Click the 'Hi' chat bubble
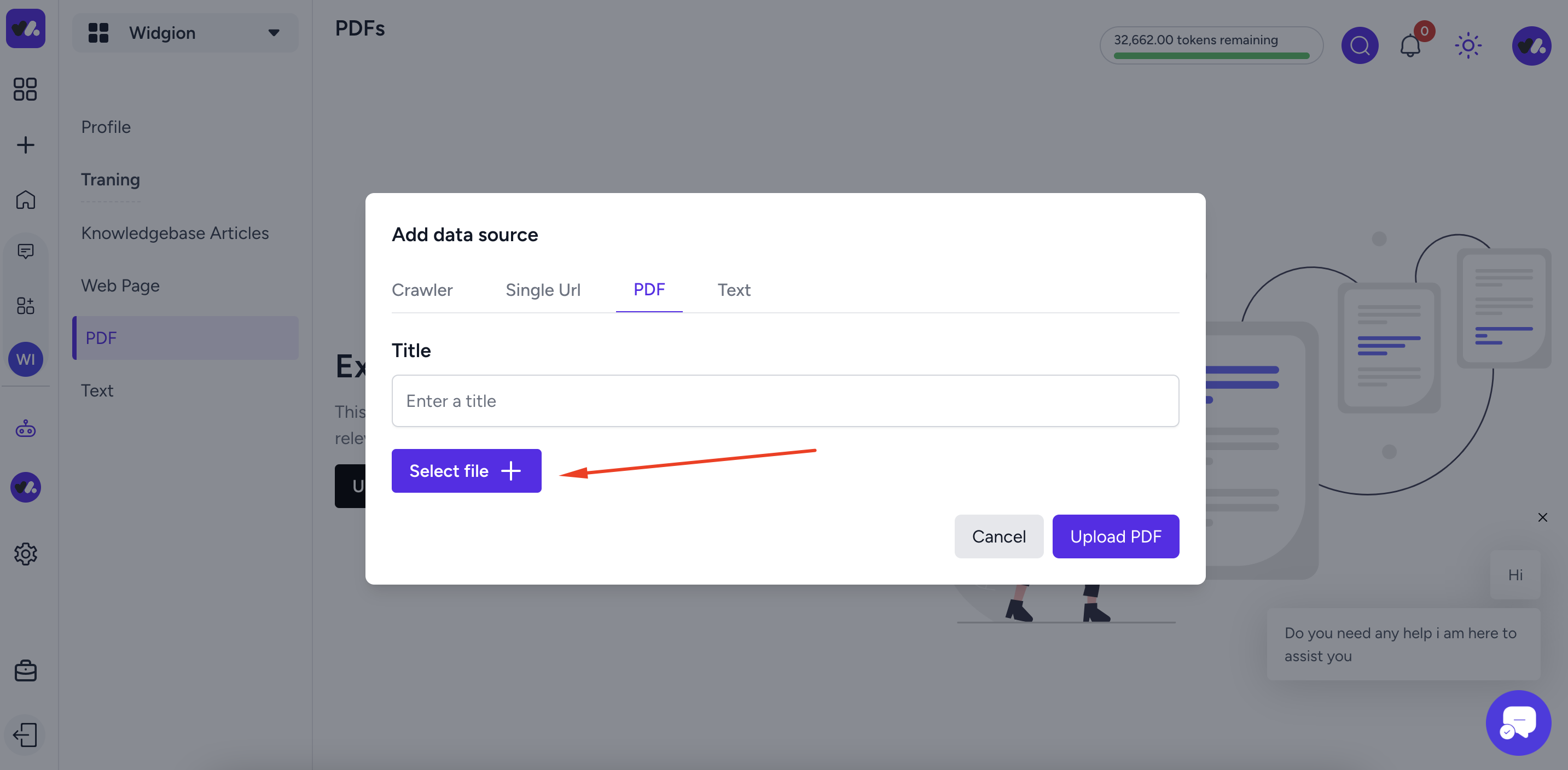 click(x=1514, y=575)
